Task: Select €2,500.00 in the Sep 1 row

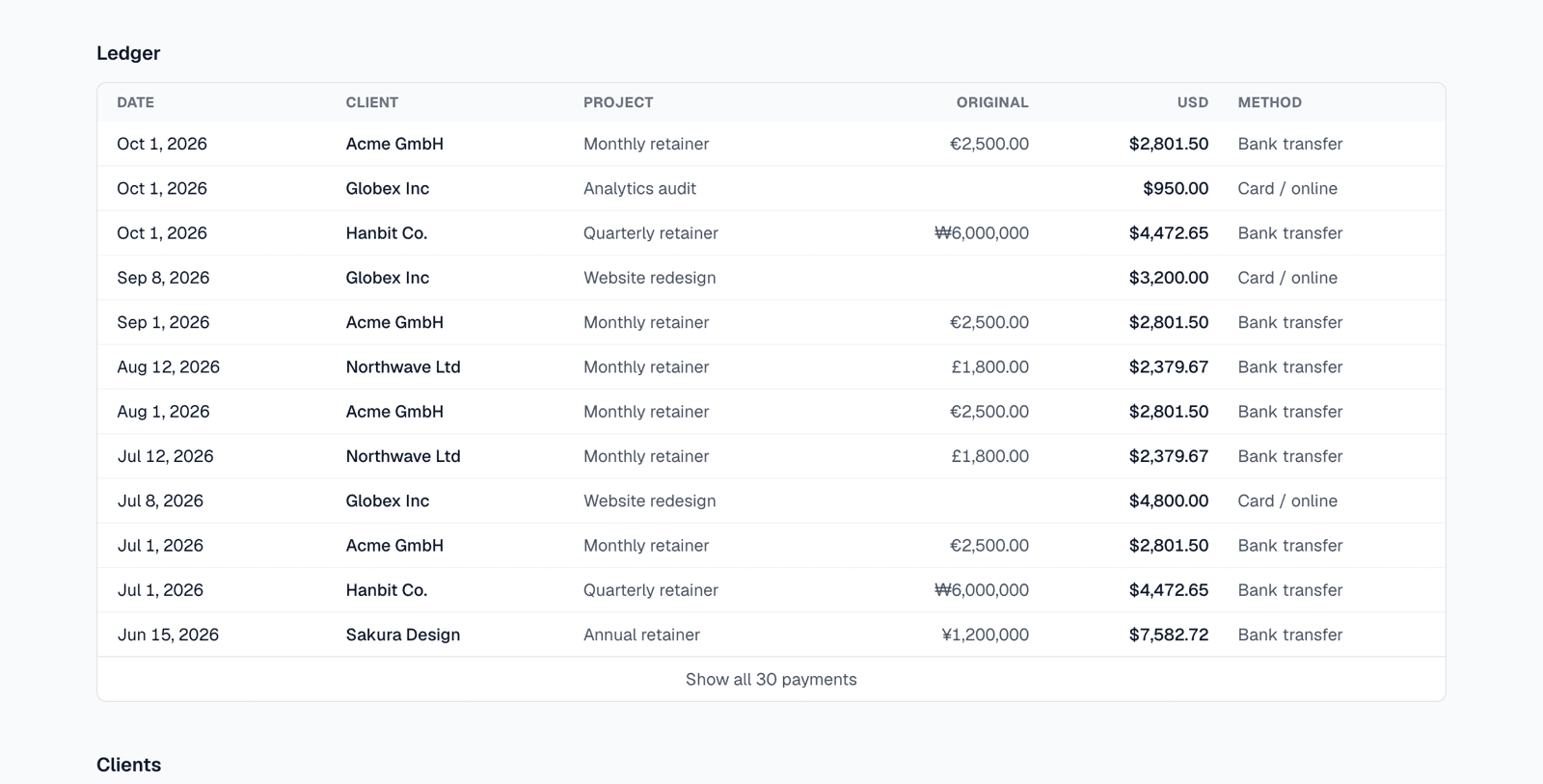Action: tap(989, 322)
